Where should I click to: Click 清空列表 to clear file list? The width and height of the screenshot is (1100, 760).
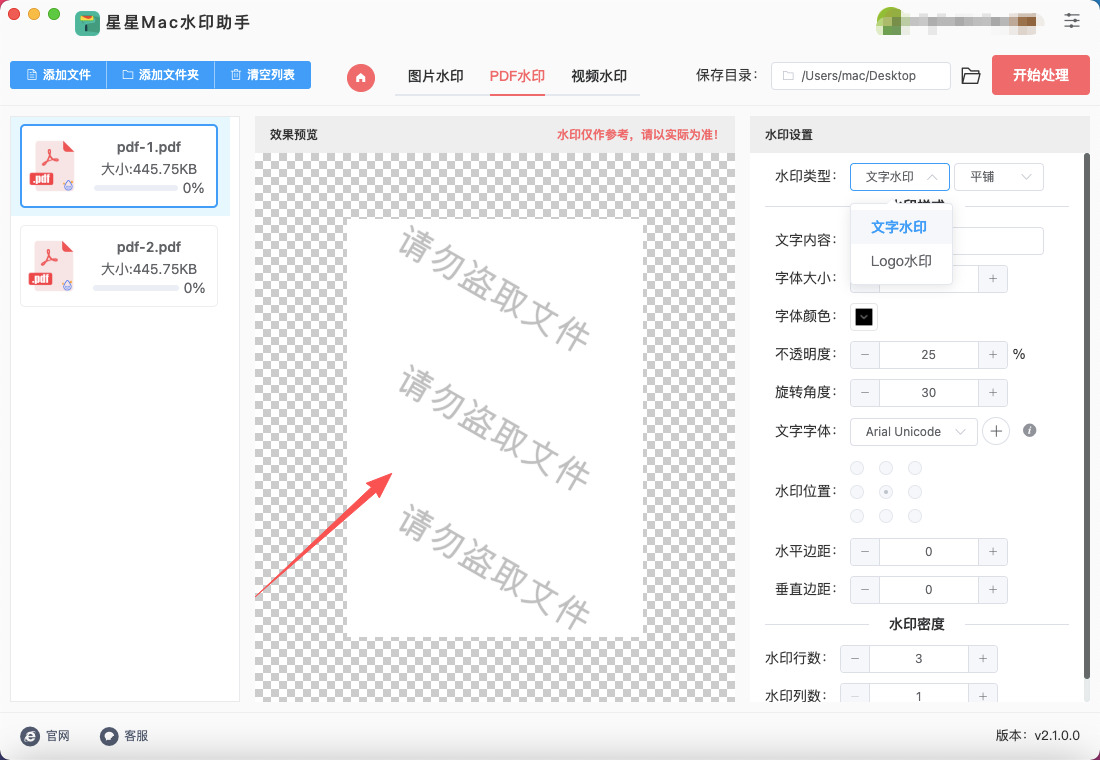(262, 75)
